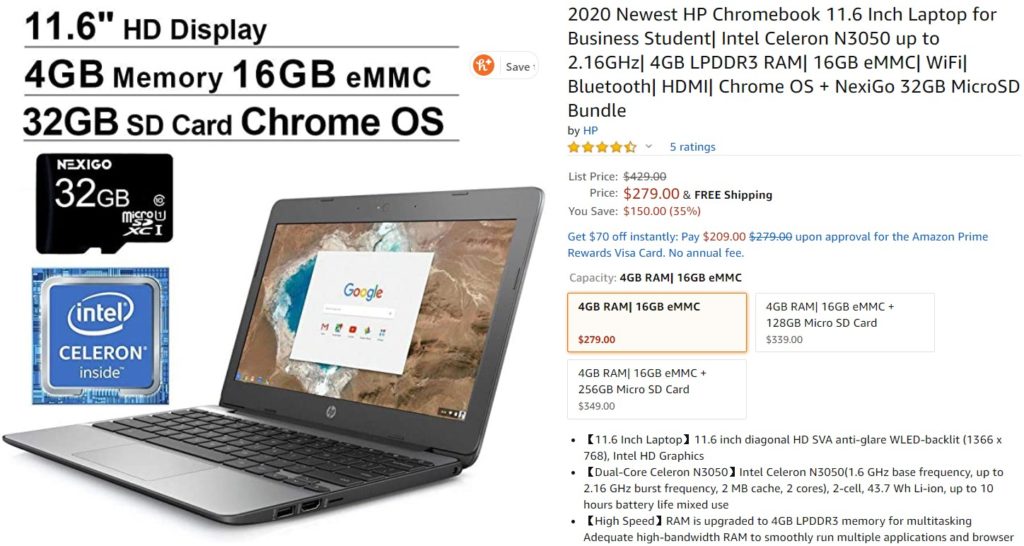Click the HP logo below the laptop screen
The image size is (1024, 546).
(332, 411)
